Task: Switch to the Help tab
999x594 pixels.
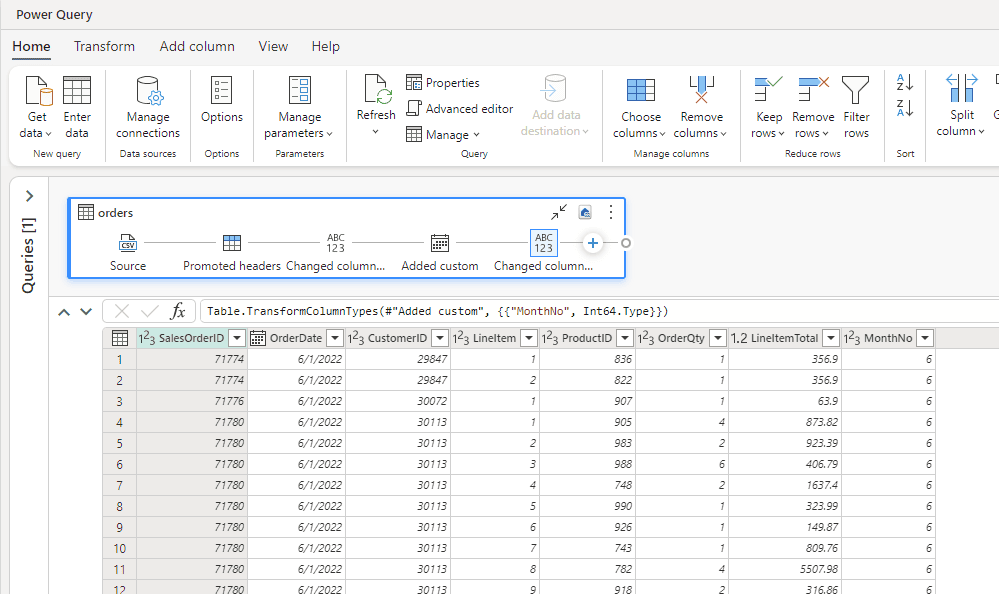Action: coord(326,47)
